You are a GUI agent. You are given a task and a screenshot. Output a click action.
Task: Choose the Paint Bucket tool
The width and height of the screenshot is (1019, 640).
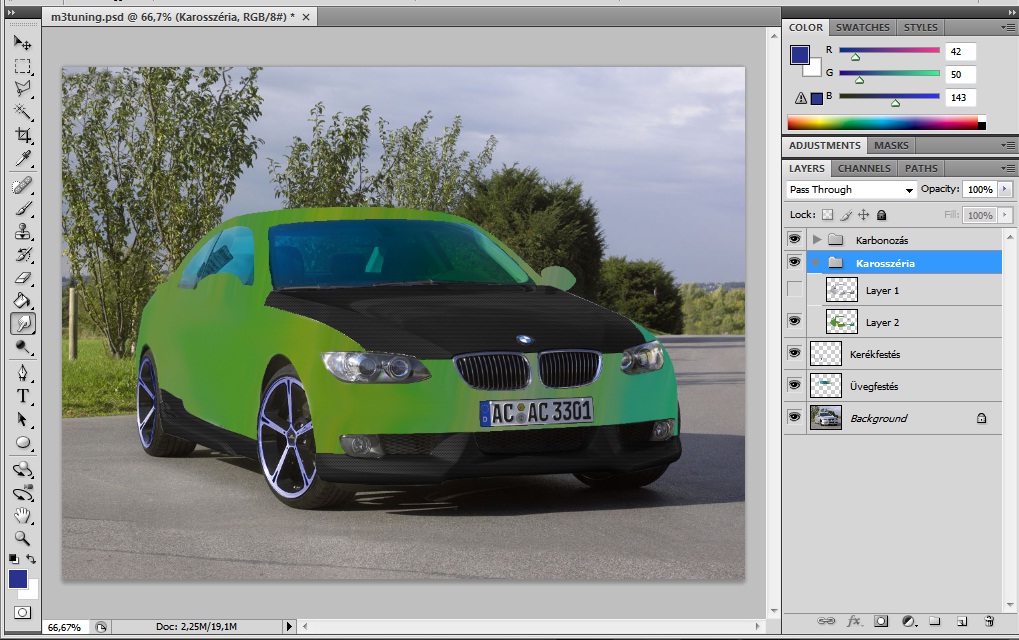coord(22,300)
